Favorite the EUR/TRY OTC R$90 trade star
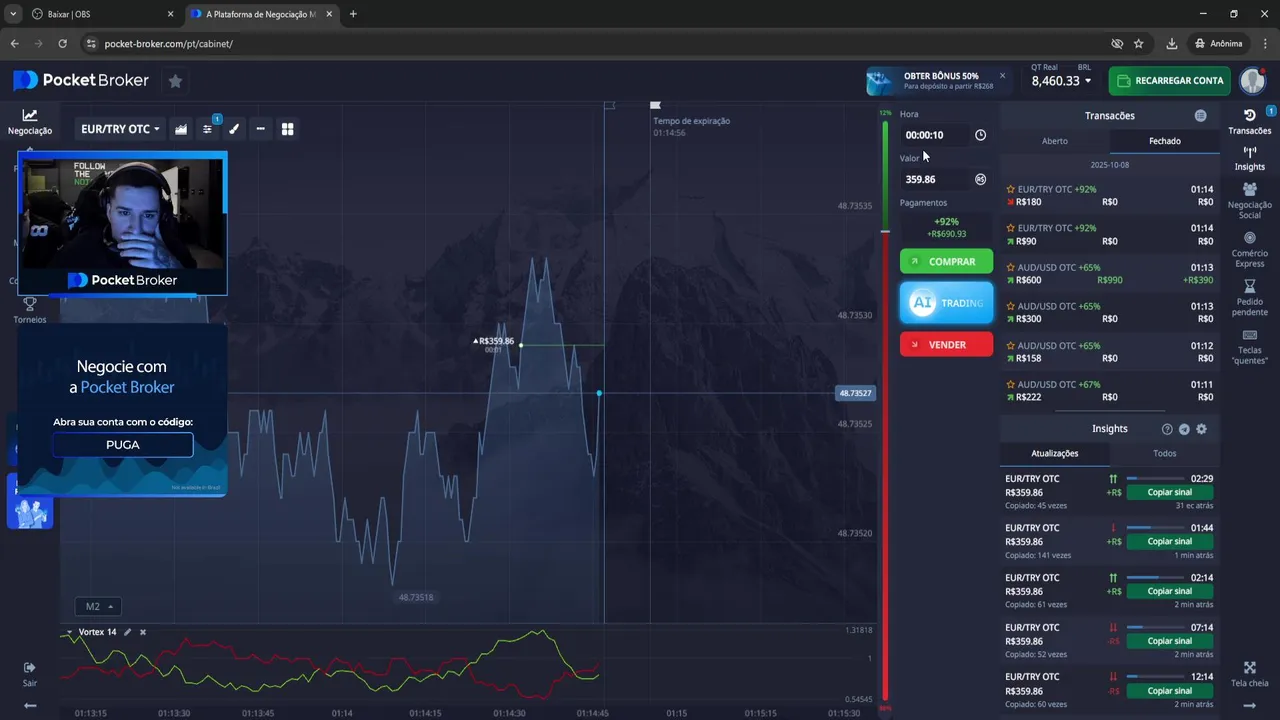This screenshot has width=1280, height=720. 1011,228
